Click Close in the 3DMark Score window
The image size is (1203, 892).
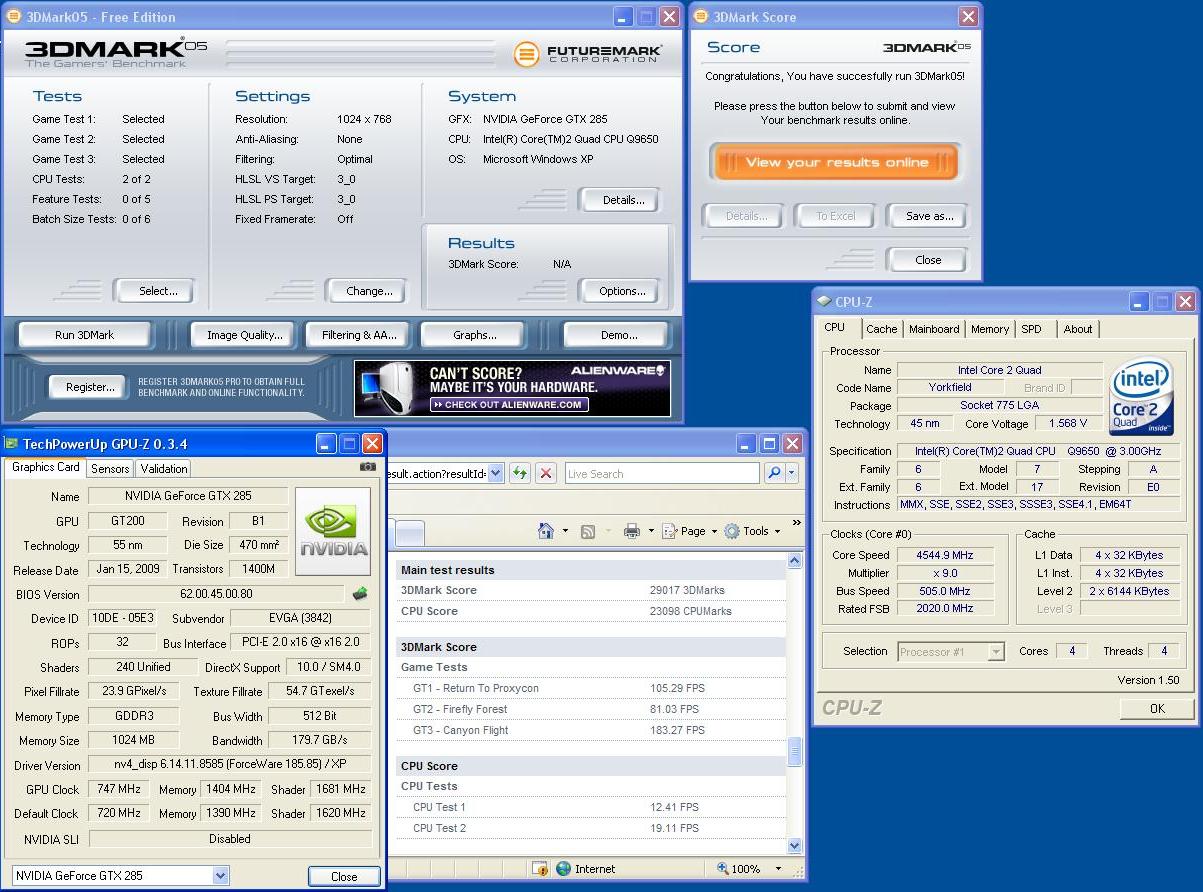tap(928, 260)
